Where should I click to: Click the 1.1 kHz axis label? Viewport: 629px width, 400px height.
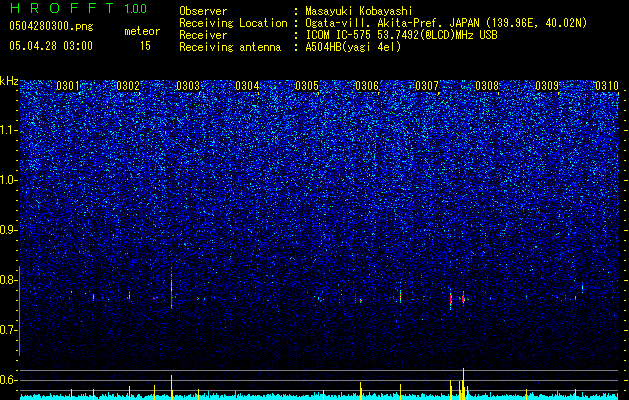point(8,131)
